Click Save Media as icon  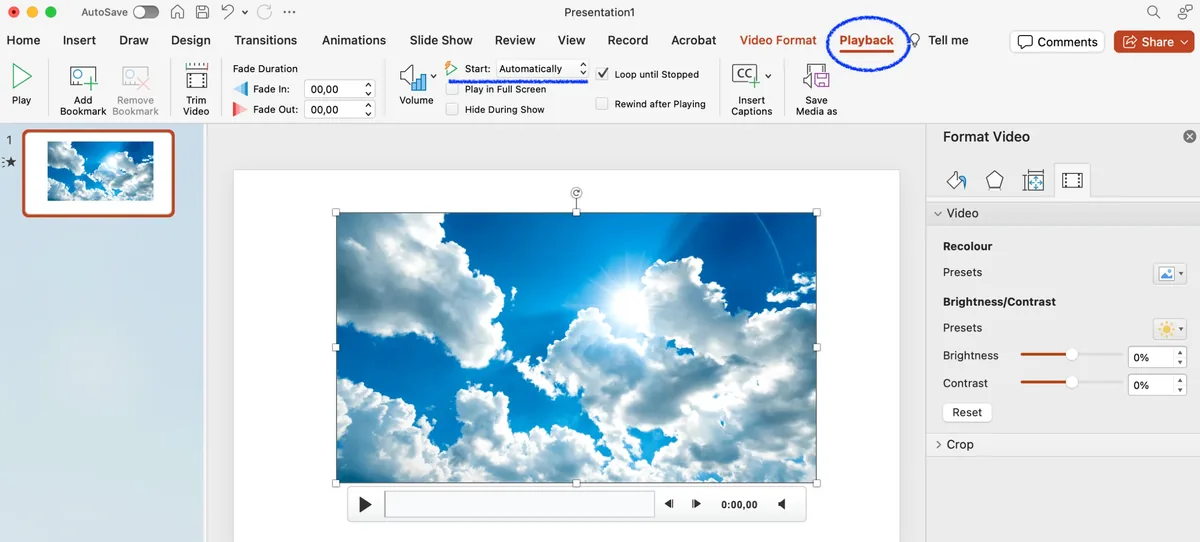[x=816, y=78]
